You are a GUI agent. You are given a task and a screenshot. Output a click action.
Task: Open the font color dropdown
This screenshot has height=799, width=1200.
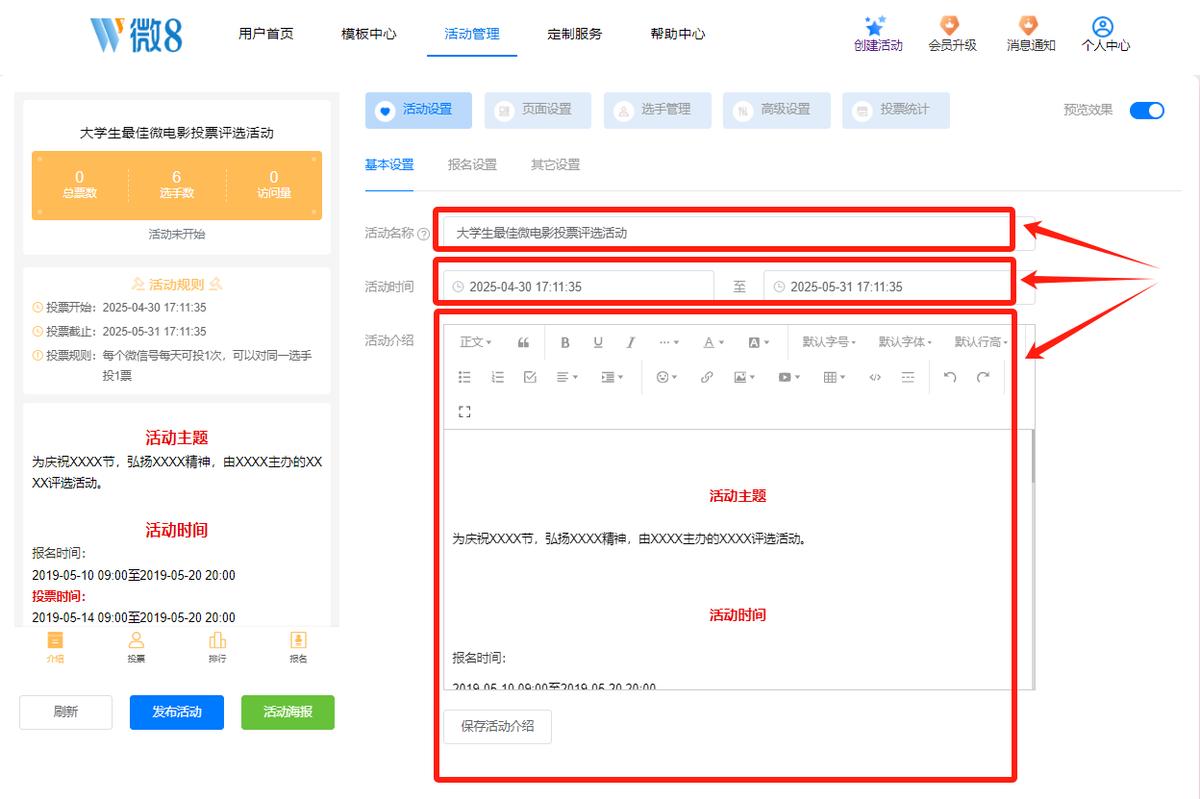tap(713, 342)
